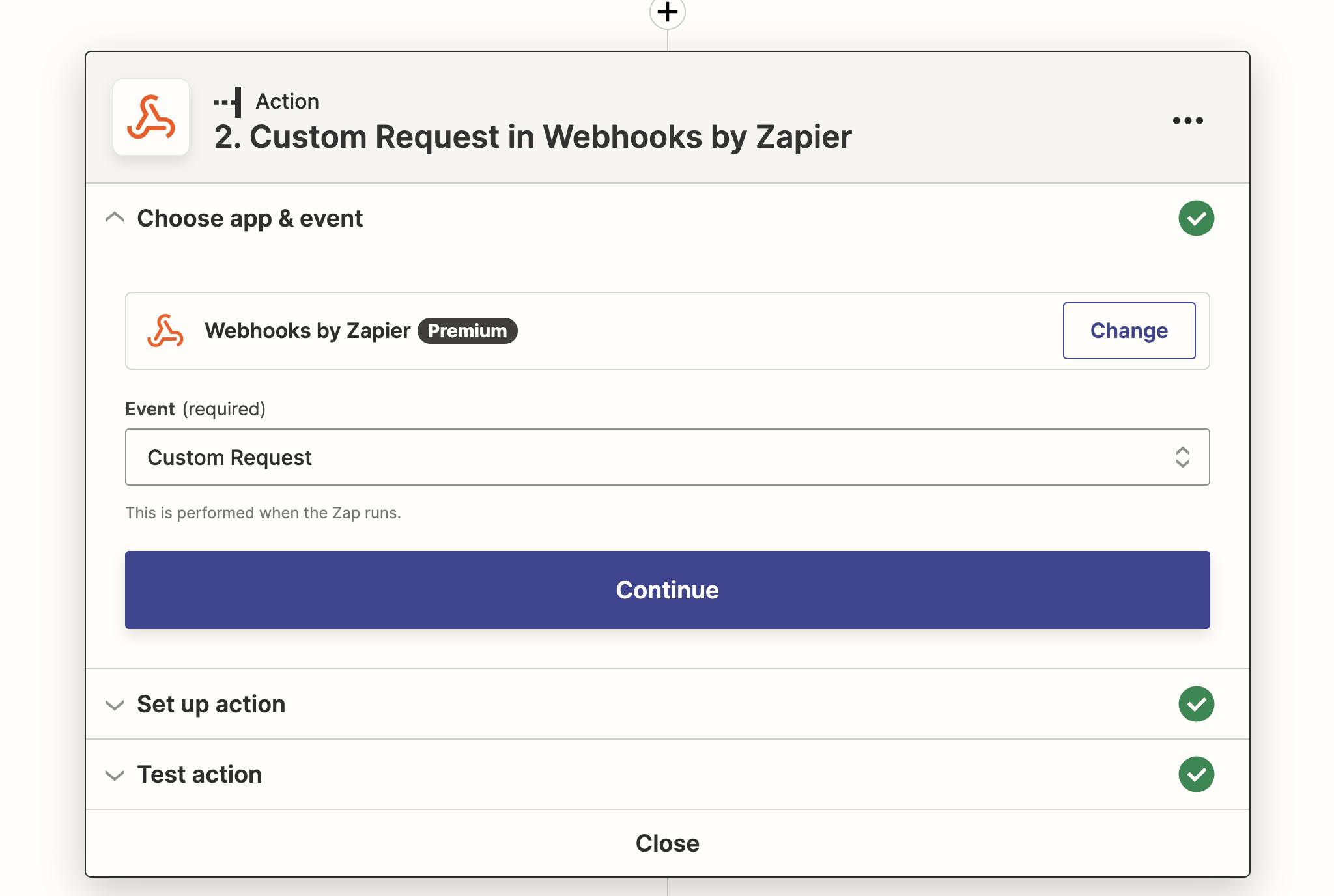Viewport: 1334px width, 896px height.
Task: Click the plus icon to add a step
Action: pos(667,12)
